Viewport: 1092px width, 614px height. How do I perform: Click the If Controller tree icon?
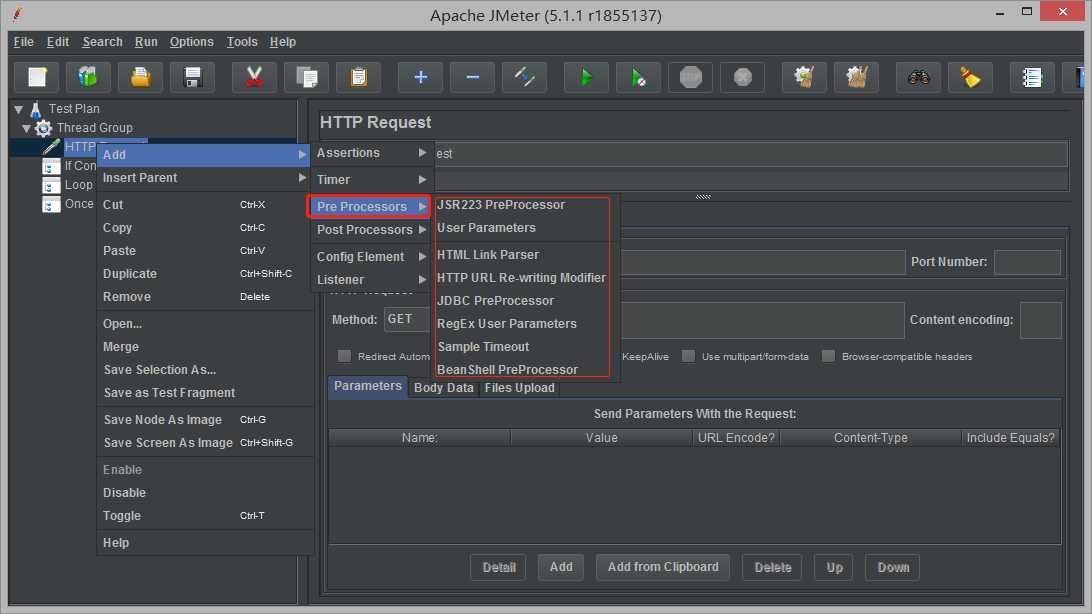pos(52,166)
